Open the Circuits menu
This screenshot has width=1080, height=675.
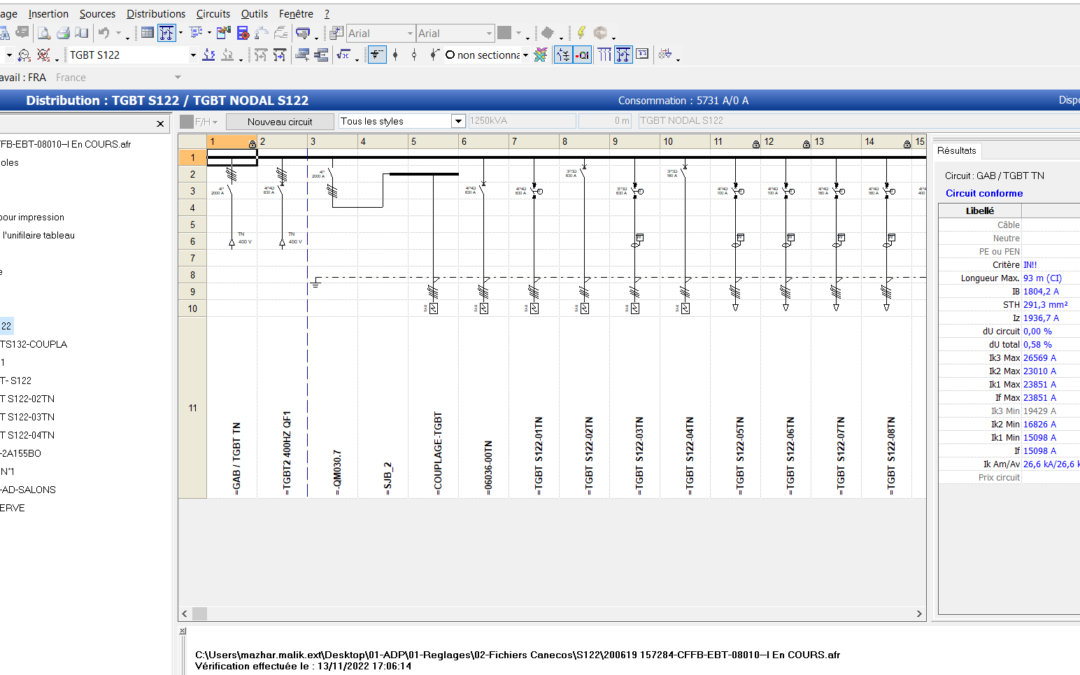coord(213,14)
